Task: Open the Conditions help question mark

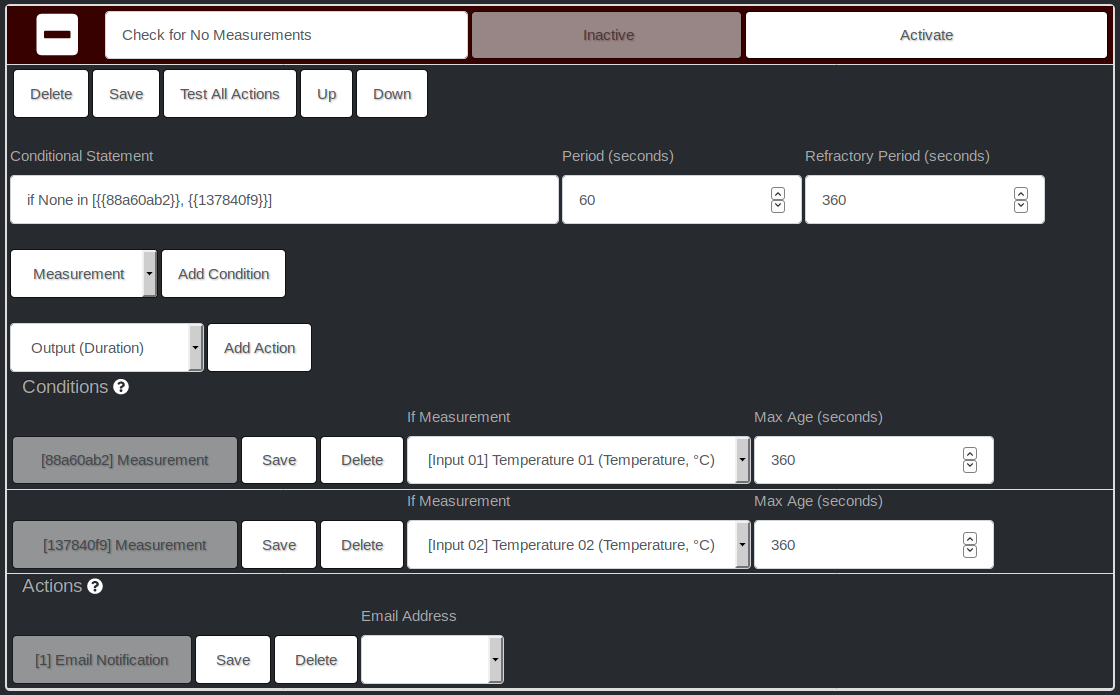Action: (x=121, y=386)
